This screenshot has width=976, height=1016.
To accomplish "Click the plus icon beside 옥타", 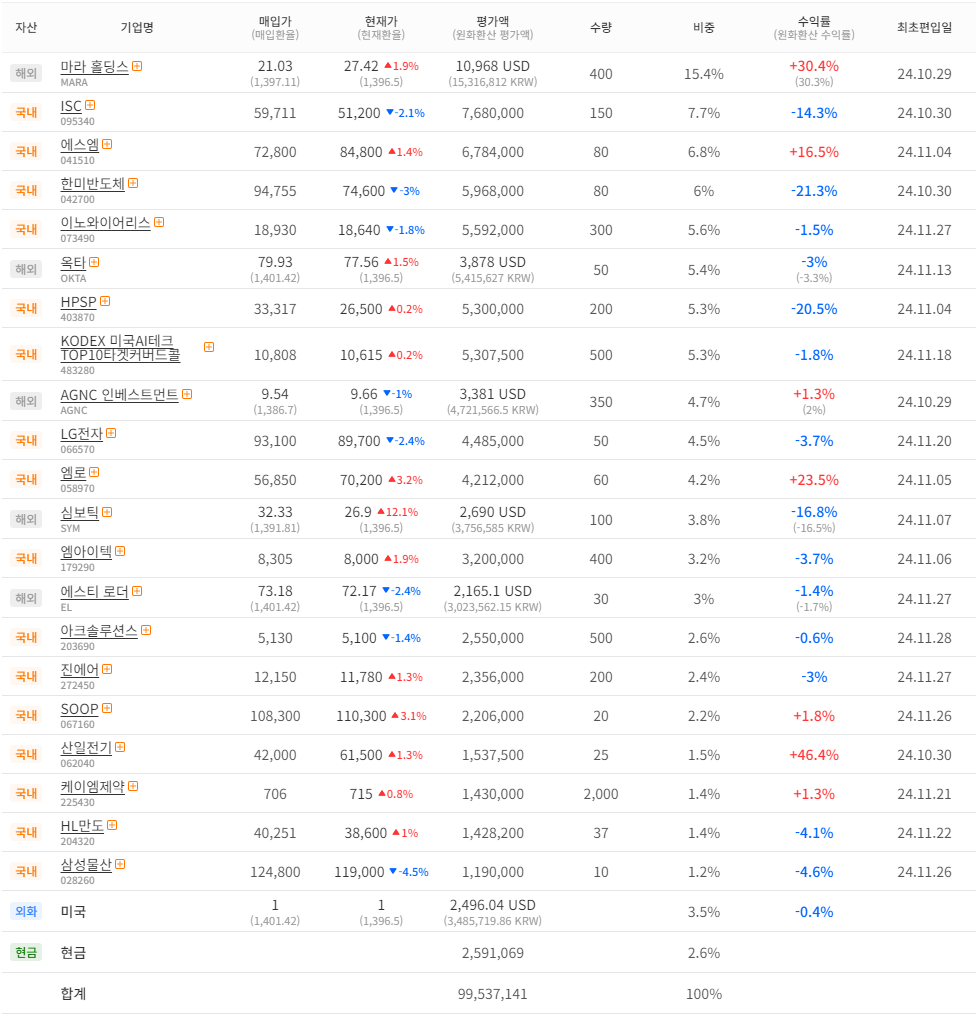I will pos(94,262).
